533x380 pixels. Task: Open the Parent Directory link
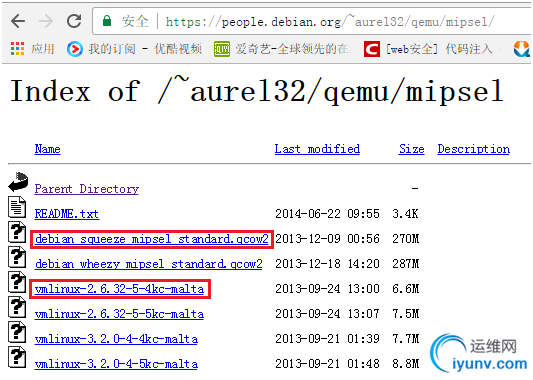pyautogui.click(x=87, y=189)
